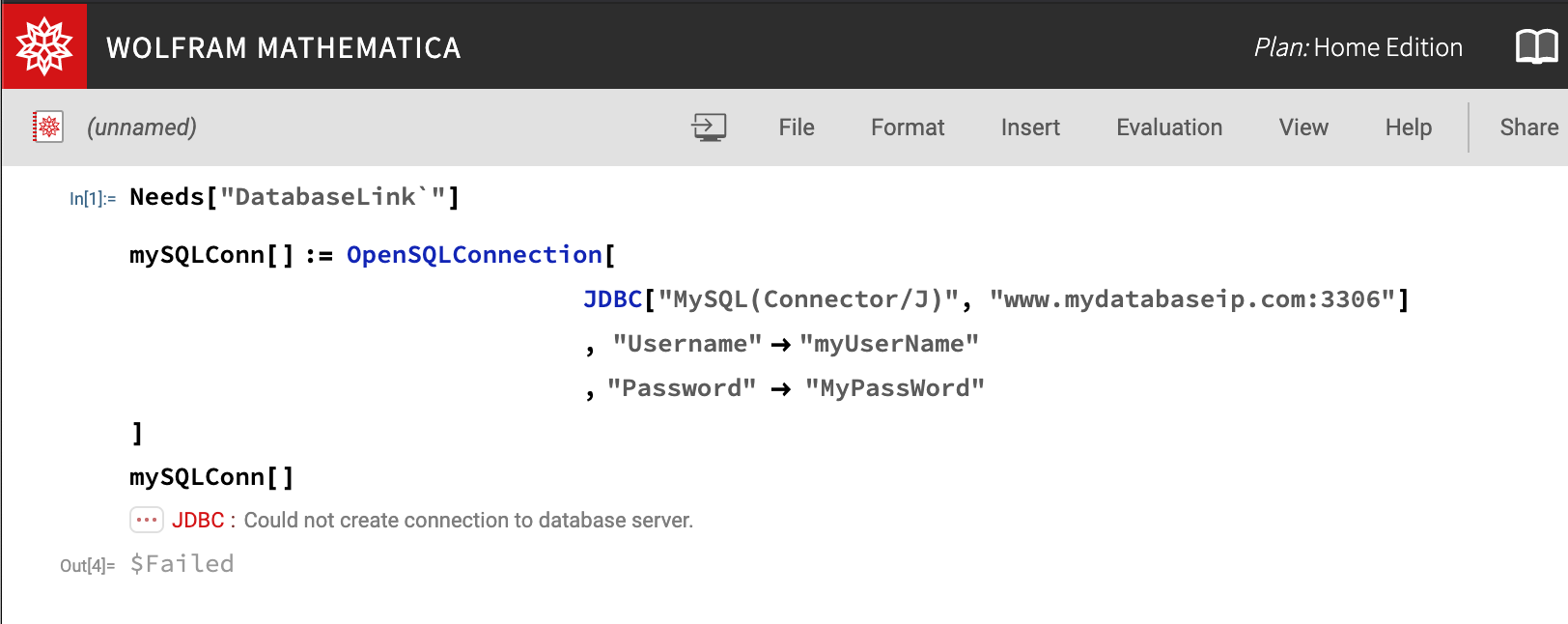Viewport: 1568px width, 624px height.
Task: Click the OpenSQLConnection function name
Action: (474, 255)
